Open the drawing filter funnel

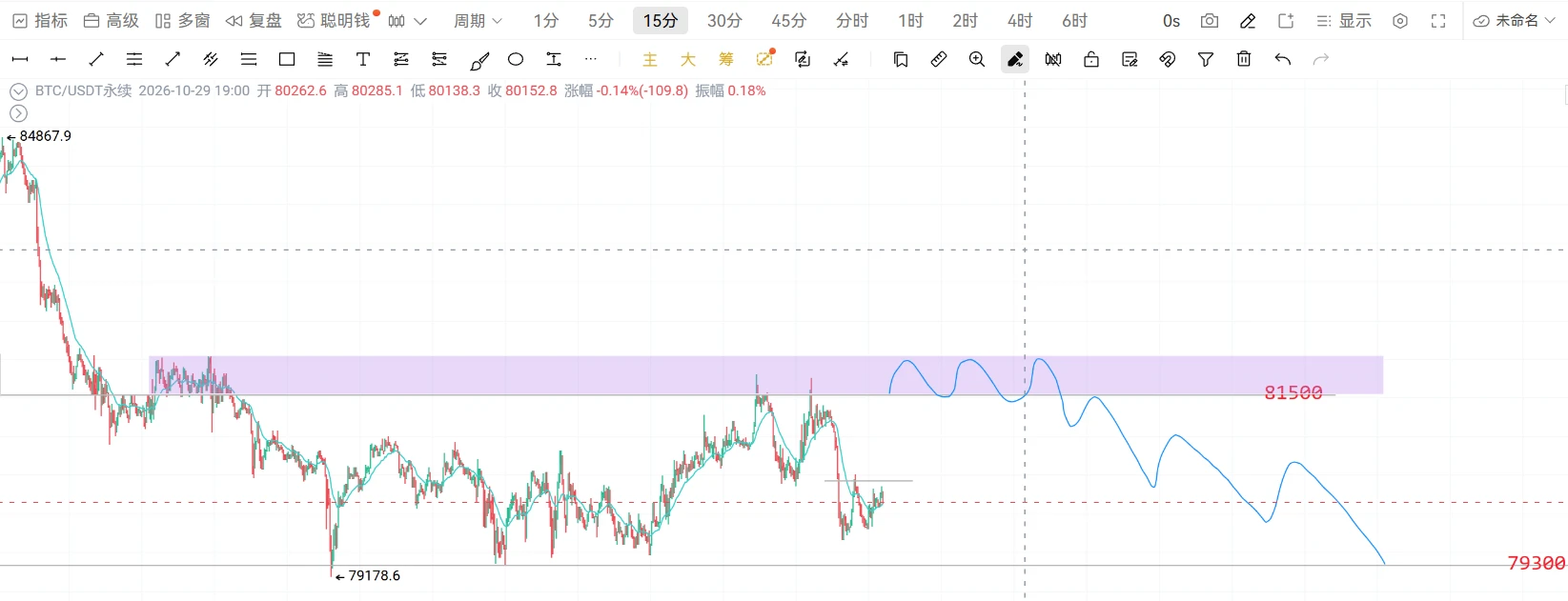tap(1206, 59)
